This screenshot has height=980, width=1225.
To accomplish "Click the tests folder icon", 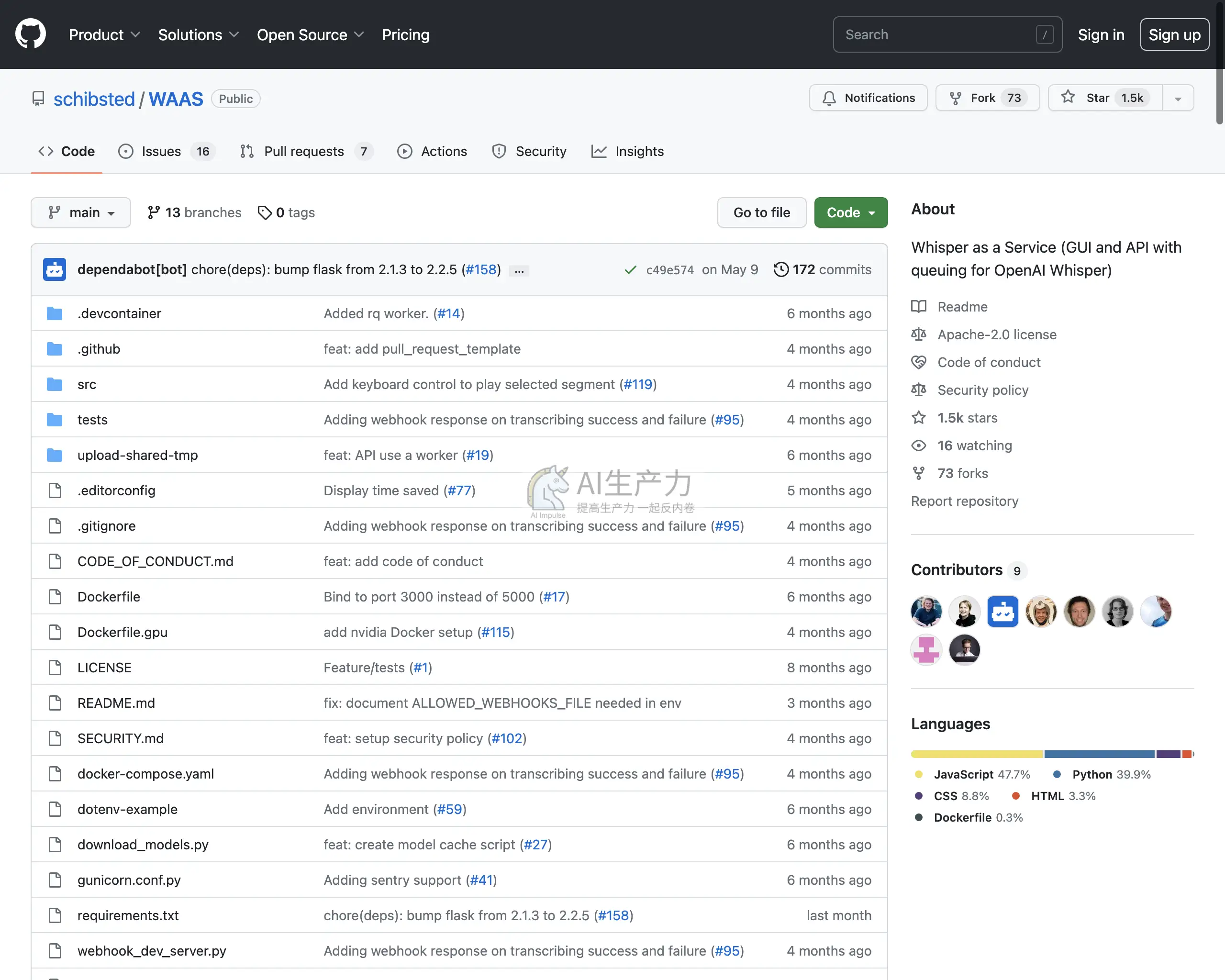I will pyautogui.click(x=55, y=419).
